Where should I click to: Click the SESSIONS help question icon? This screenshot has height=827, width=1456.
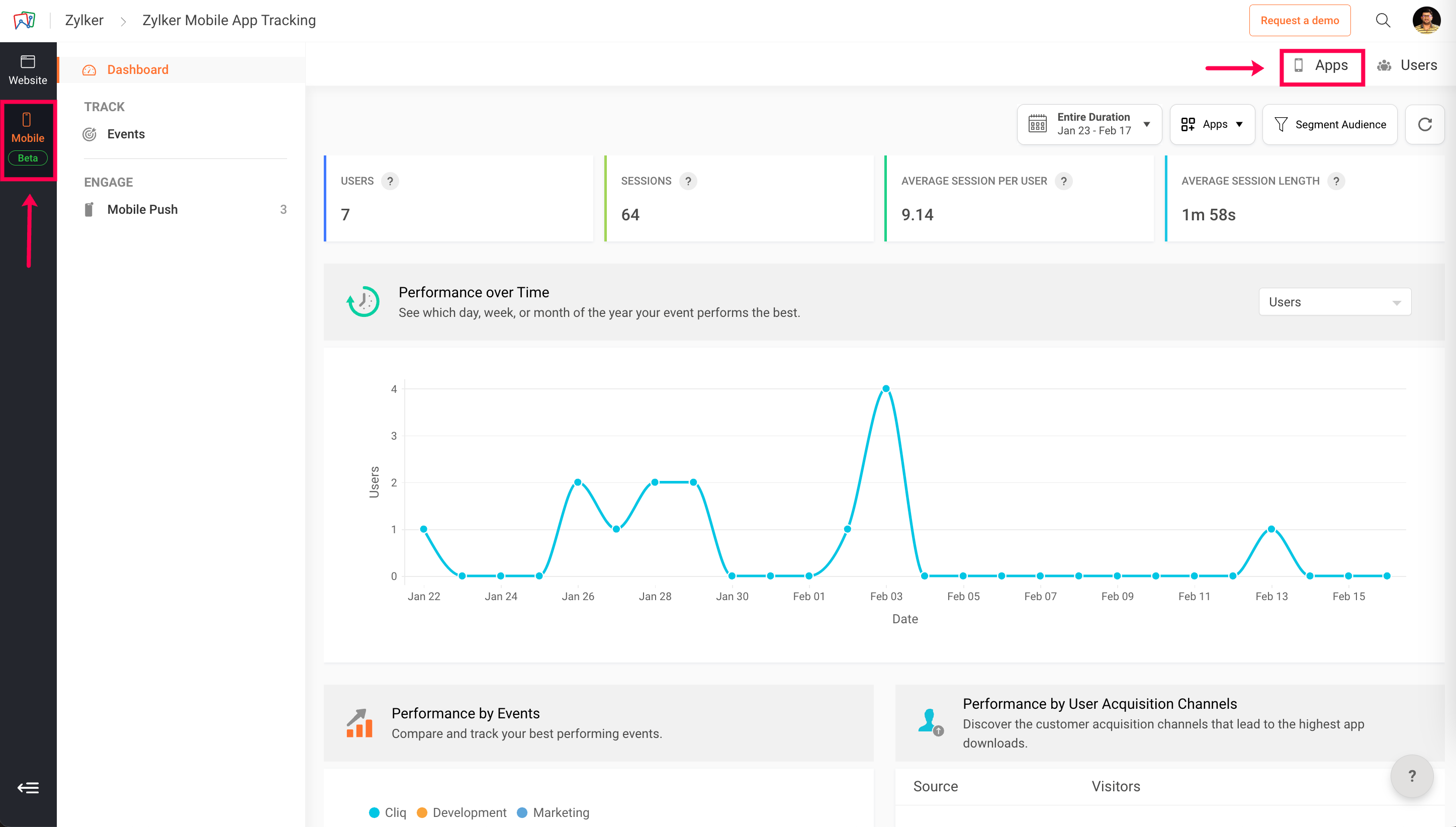click(688, 181)
